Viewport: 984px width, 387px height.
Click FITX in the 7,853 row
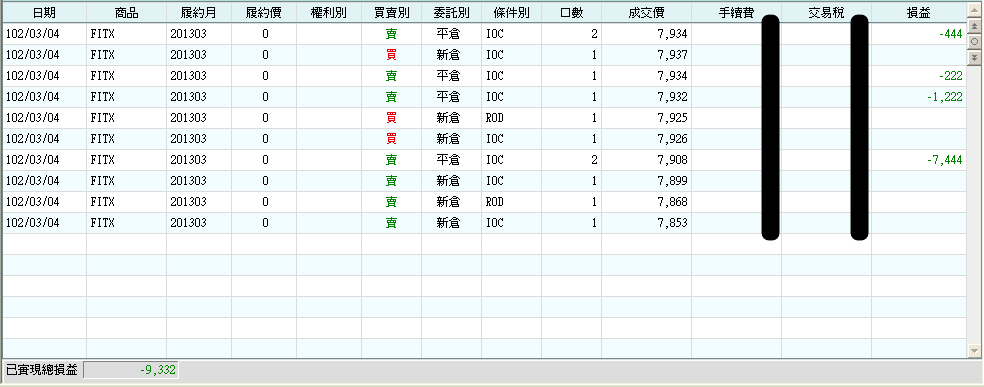[x=103, y=223]
